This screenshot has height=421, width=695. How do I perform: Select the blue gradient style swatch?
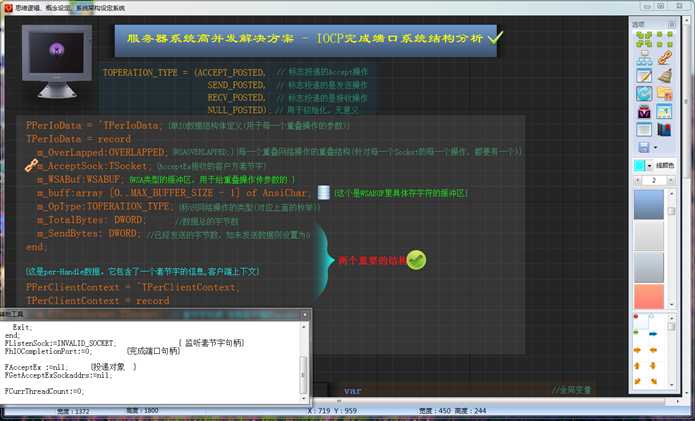648,205
